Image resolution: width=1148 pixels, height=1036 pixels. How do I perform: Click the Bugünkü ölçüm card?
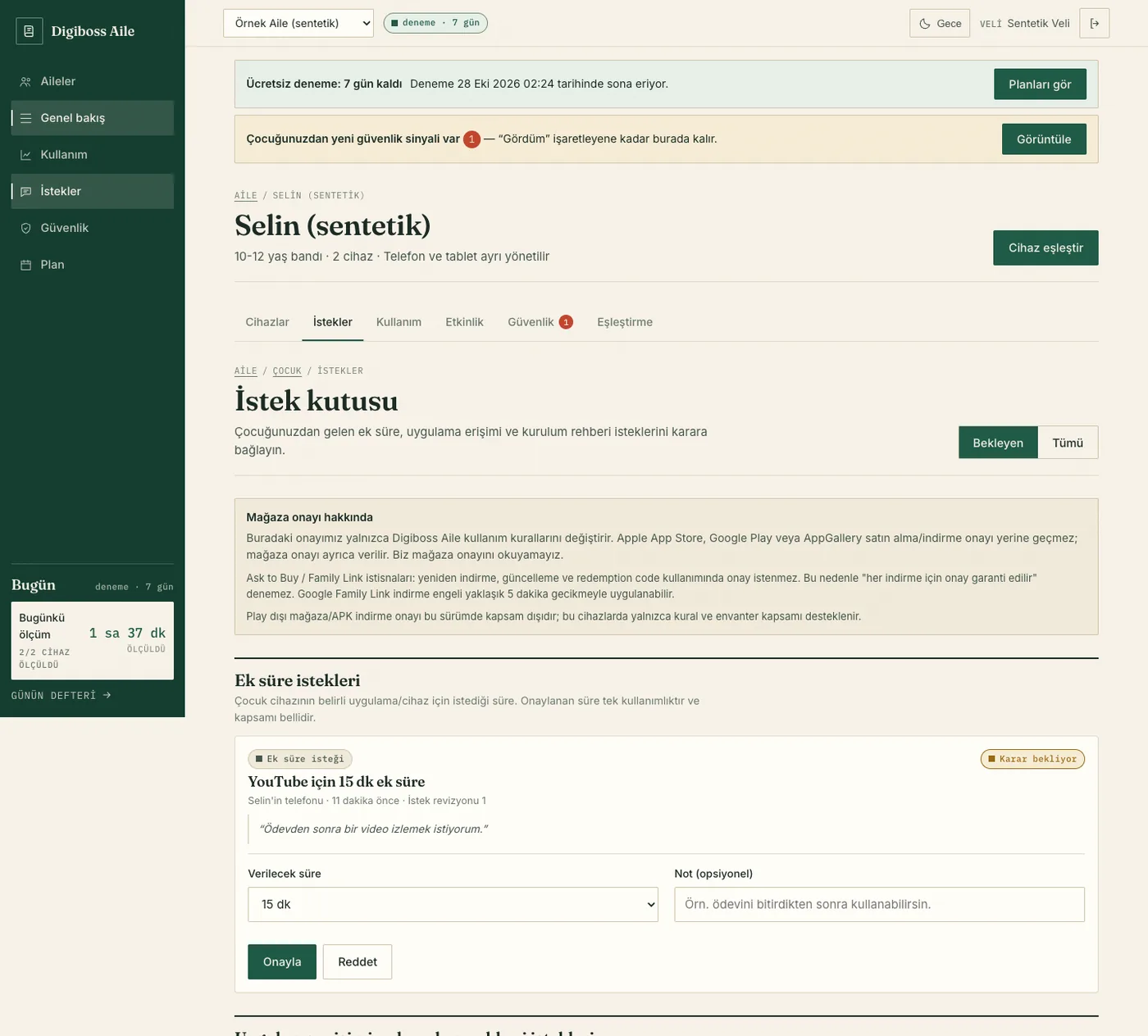point(93,641)
